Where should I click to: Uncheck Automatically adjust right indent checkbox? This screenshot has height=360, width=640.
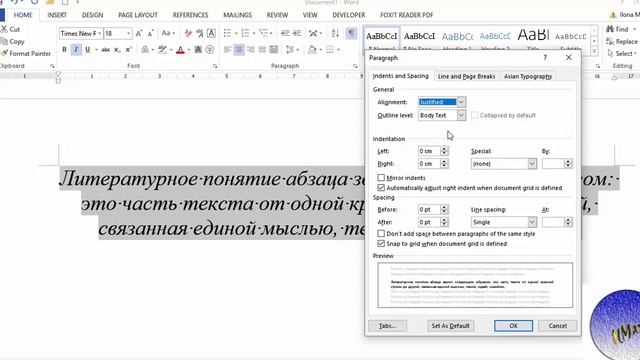tap(381, 188)
